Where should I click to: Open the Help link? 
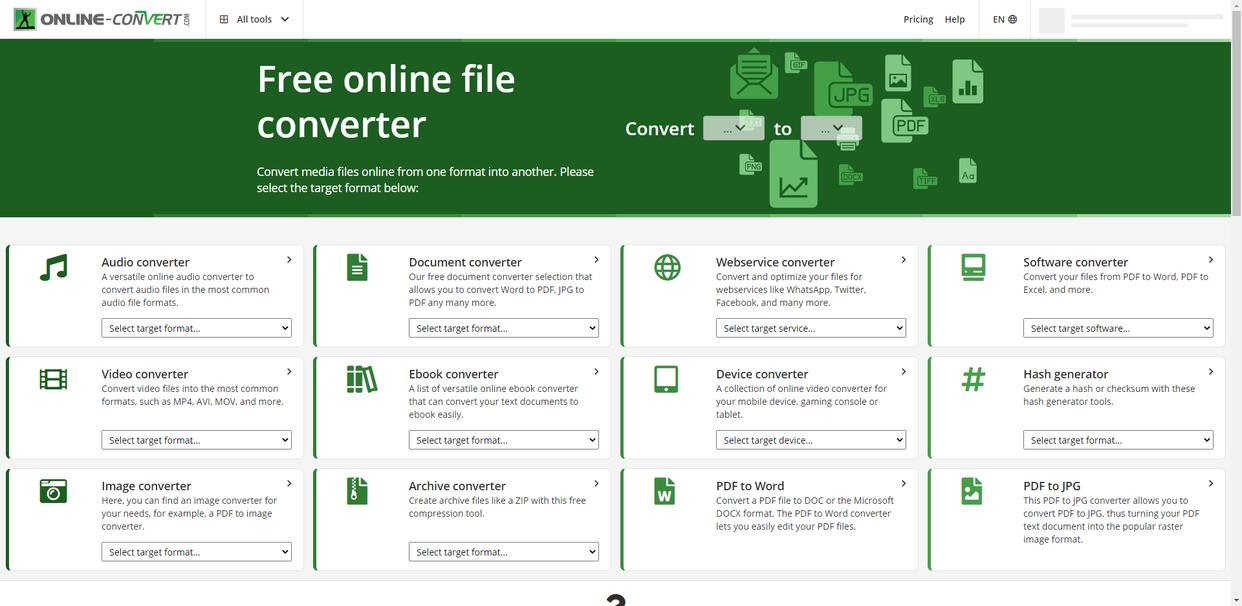click(x=955, y=19)
